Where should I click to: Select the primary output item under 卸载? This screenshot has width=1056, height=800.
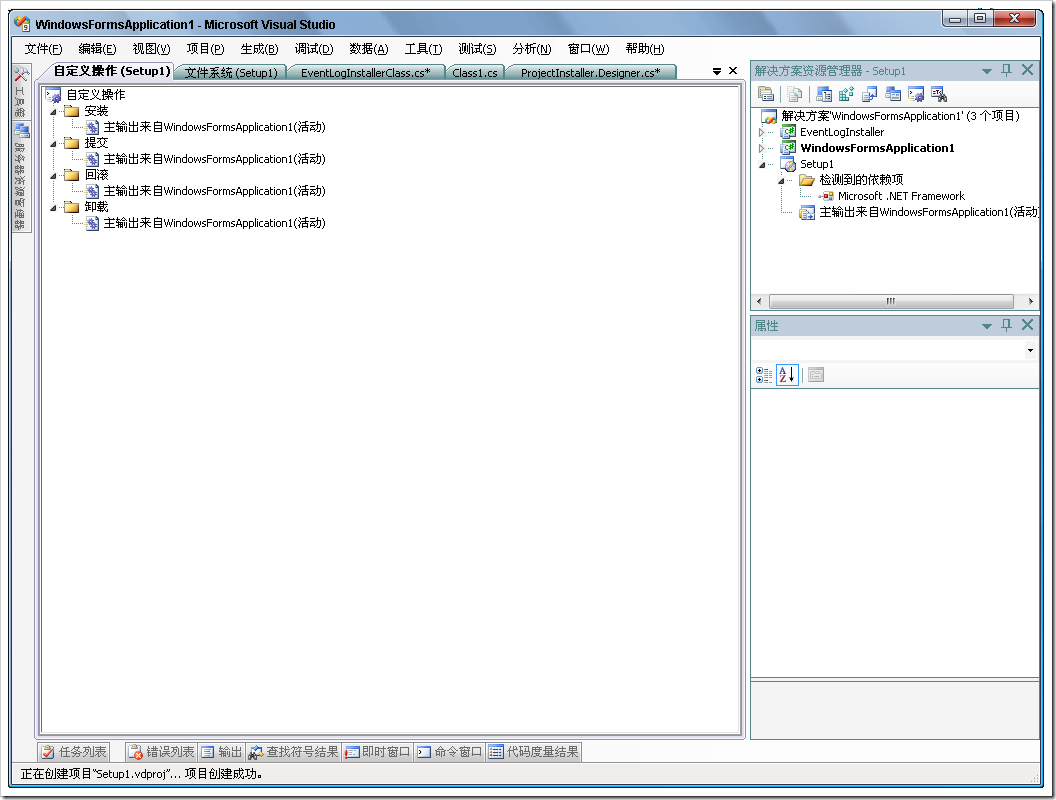pos(214,223)
